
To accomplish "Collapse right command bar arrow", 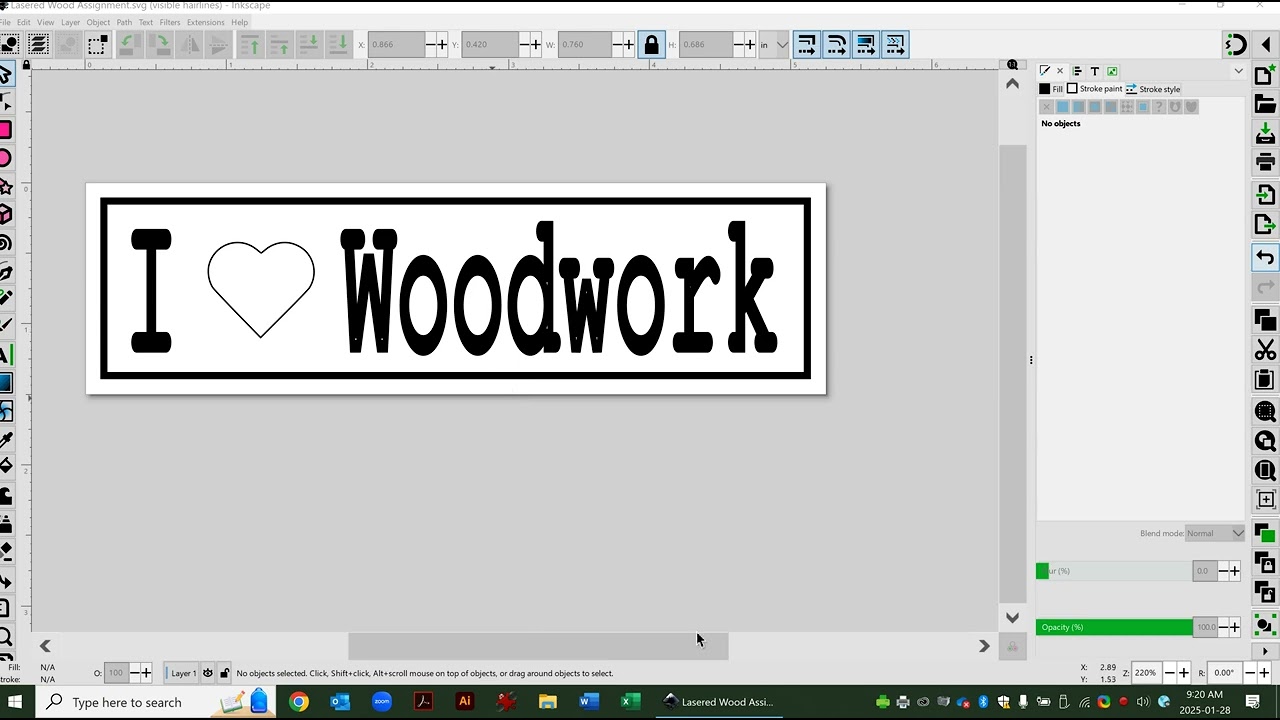I will click(1266, 44).
